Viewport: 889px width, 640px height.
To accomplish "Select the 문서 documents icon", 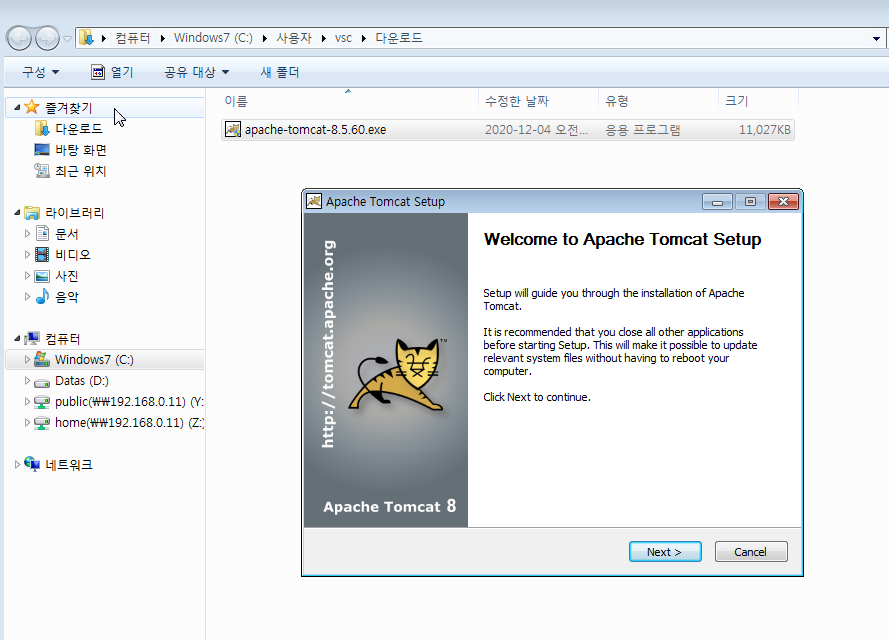I will [x=43, y=233].
